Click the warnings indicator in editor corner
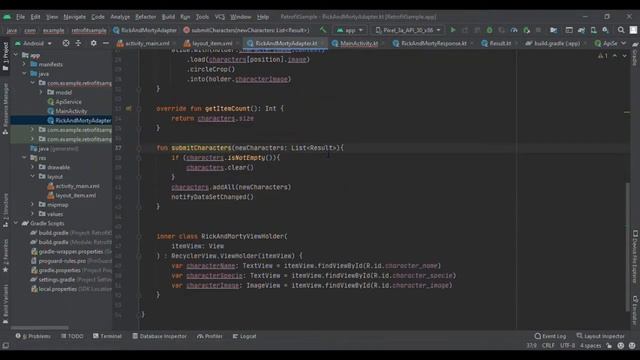This screenshot has height=360, width=640. pos(603,56)
